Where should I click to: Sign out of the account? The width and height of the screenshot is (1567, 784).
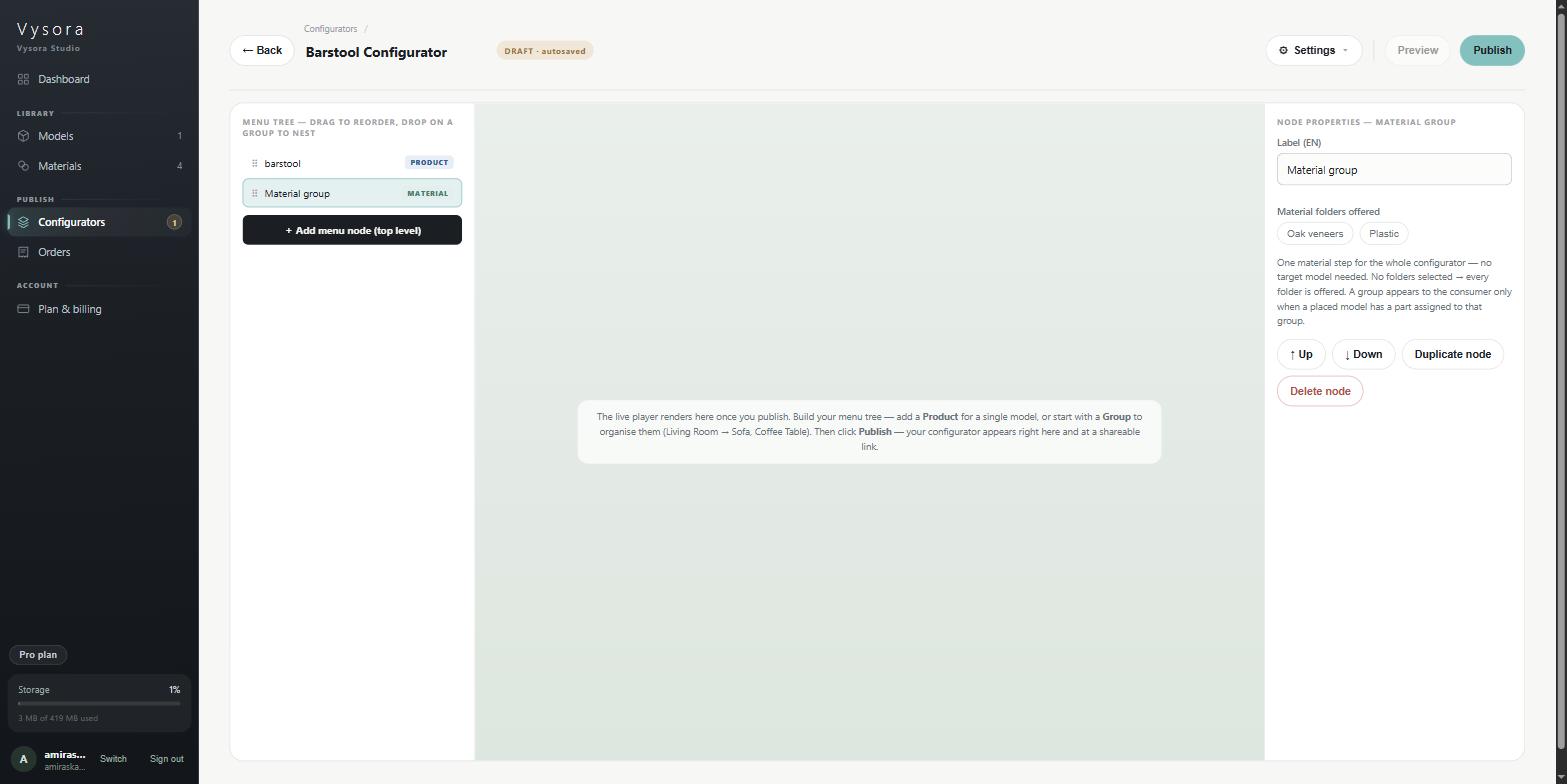[166, 759]
